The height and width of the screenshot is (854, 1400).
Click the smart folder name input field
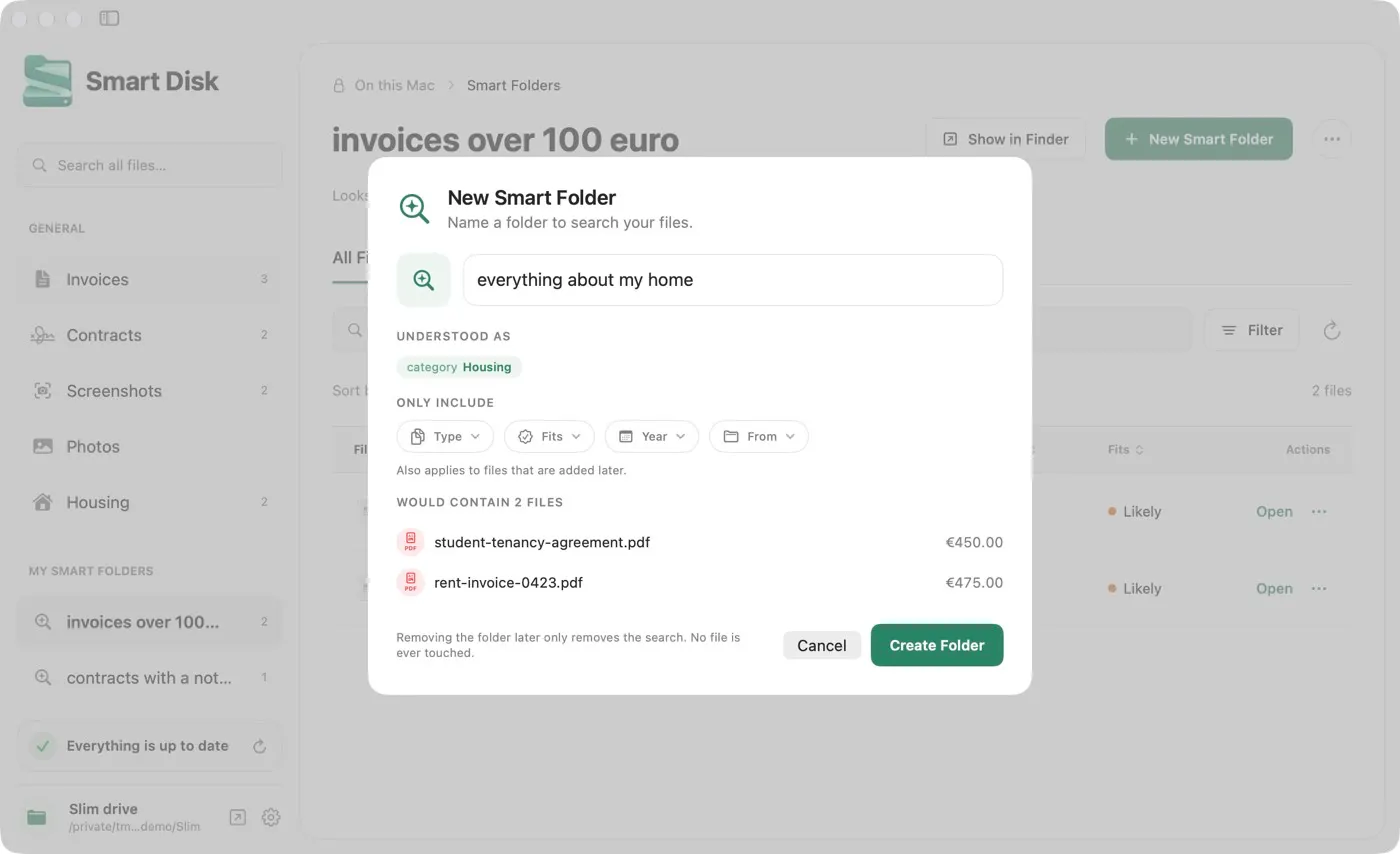[733, 280]
